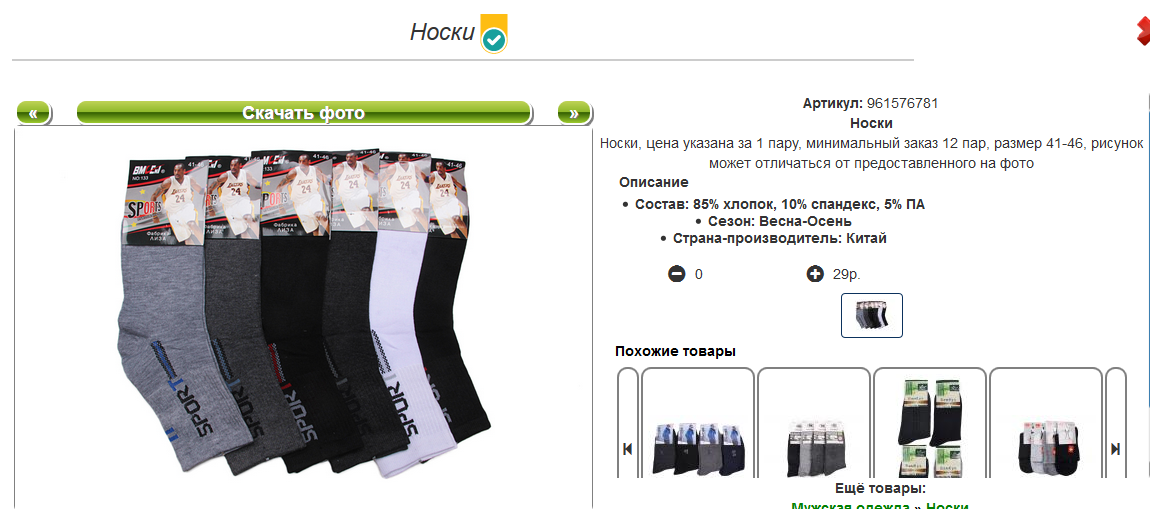Open the Носки category link at bottom
This screenshot has height=509, width=1150.
[948, 505]
